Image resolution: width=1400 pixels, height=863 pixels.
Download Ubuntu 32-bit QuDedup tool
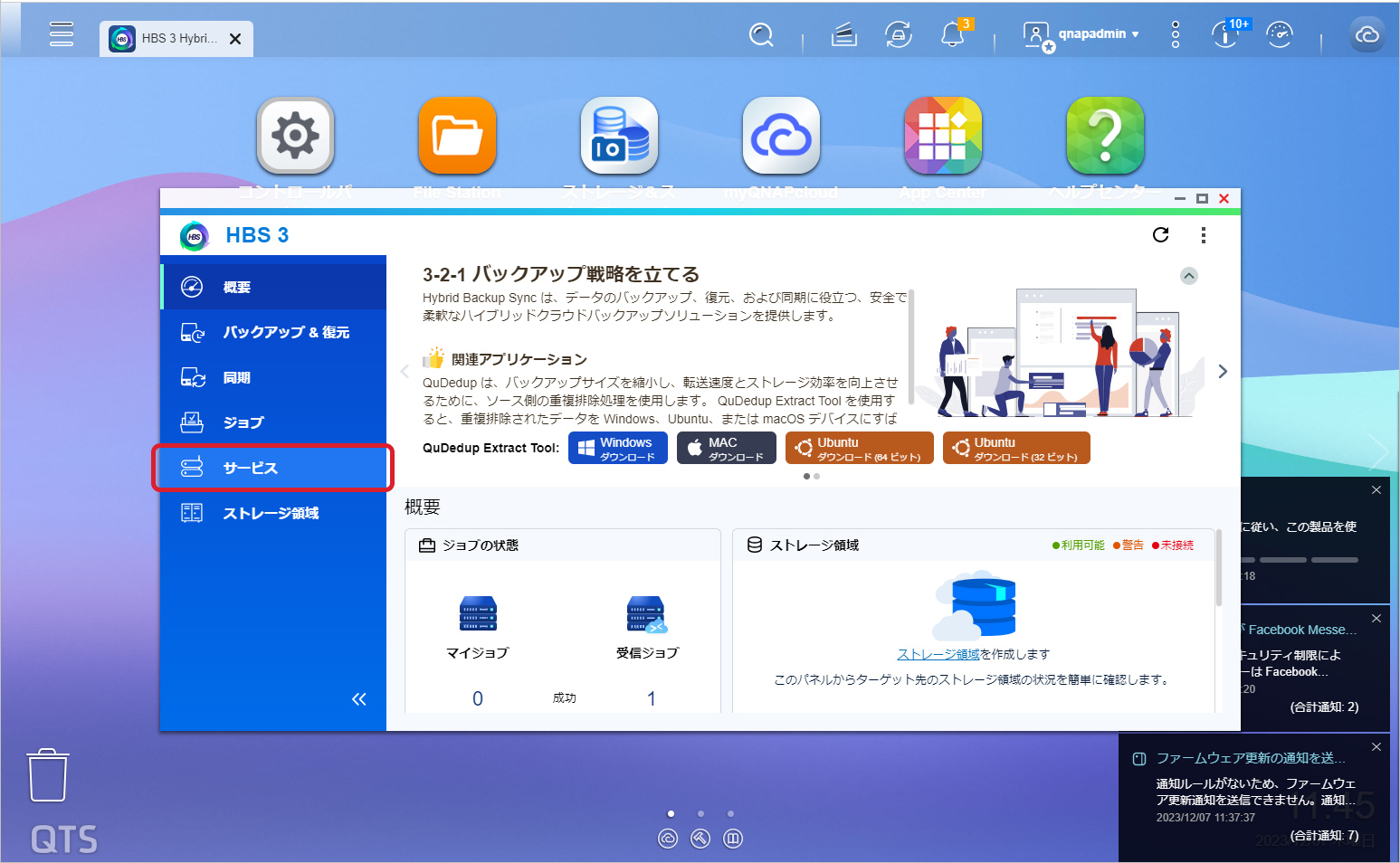(1016, 448)
